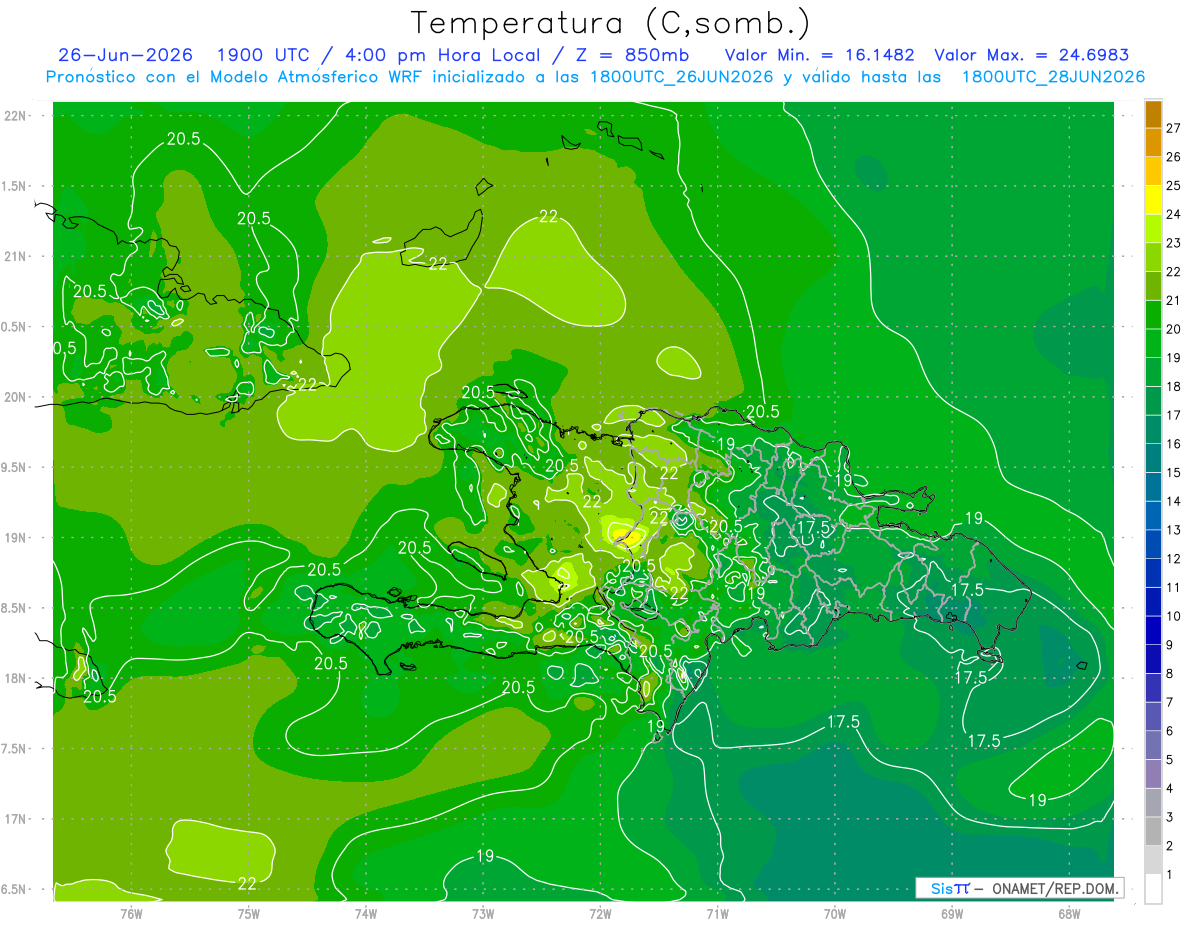Click the colorbar scale label 27
The height and width of the screenshot is (927, 1200).
point(1173,128)
